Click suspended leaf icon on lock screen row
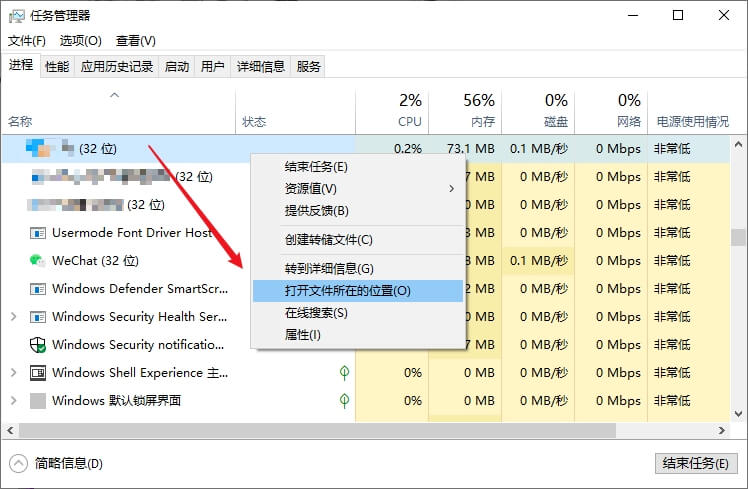748x489 pixels. tap(344, 401)
